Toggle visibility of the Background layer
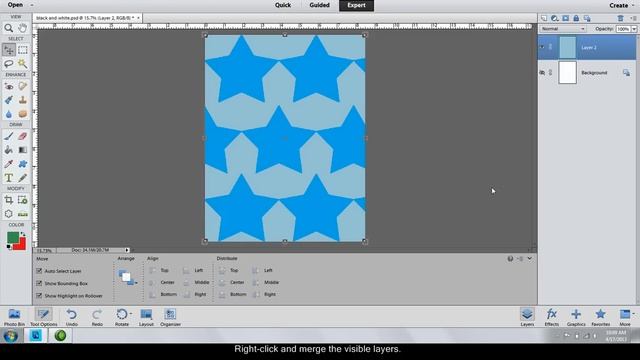Viewport: 640px width, 360px height. pyautogui.click(x=542, y=73)
